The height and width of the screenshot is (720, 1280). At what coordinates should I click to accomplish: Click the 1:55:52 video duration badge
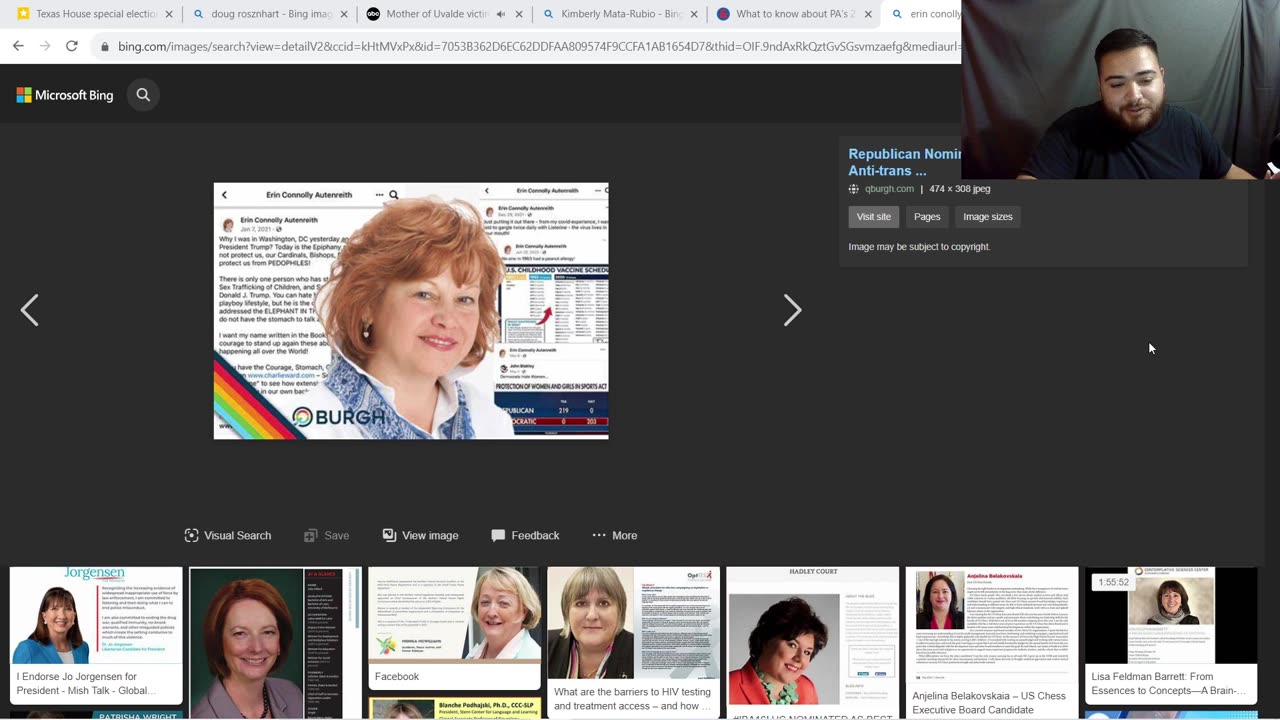tap(1113, 582)
